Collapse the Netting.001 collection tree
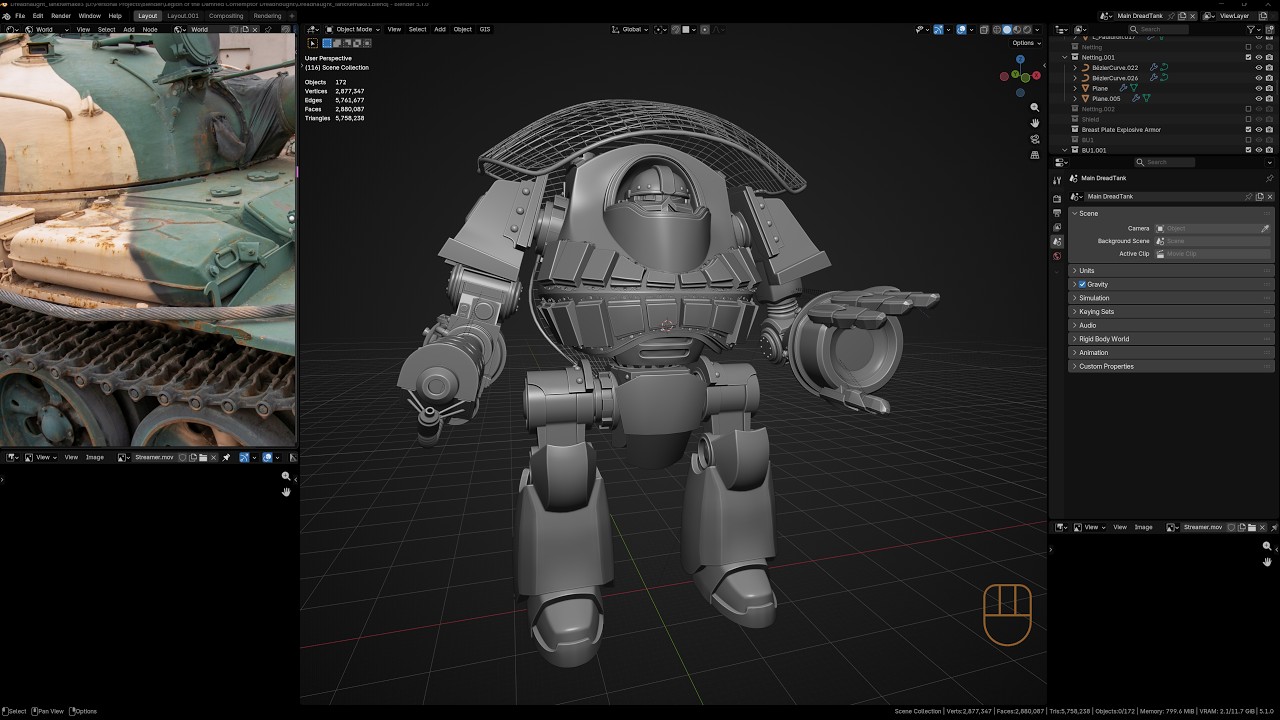Image resolution: width=1280 pixels, height=720 pixels. click(x=1065, y=57)
